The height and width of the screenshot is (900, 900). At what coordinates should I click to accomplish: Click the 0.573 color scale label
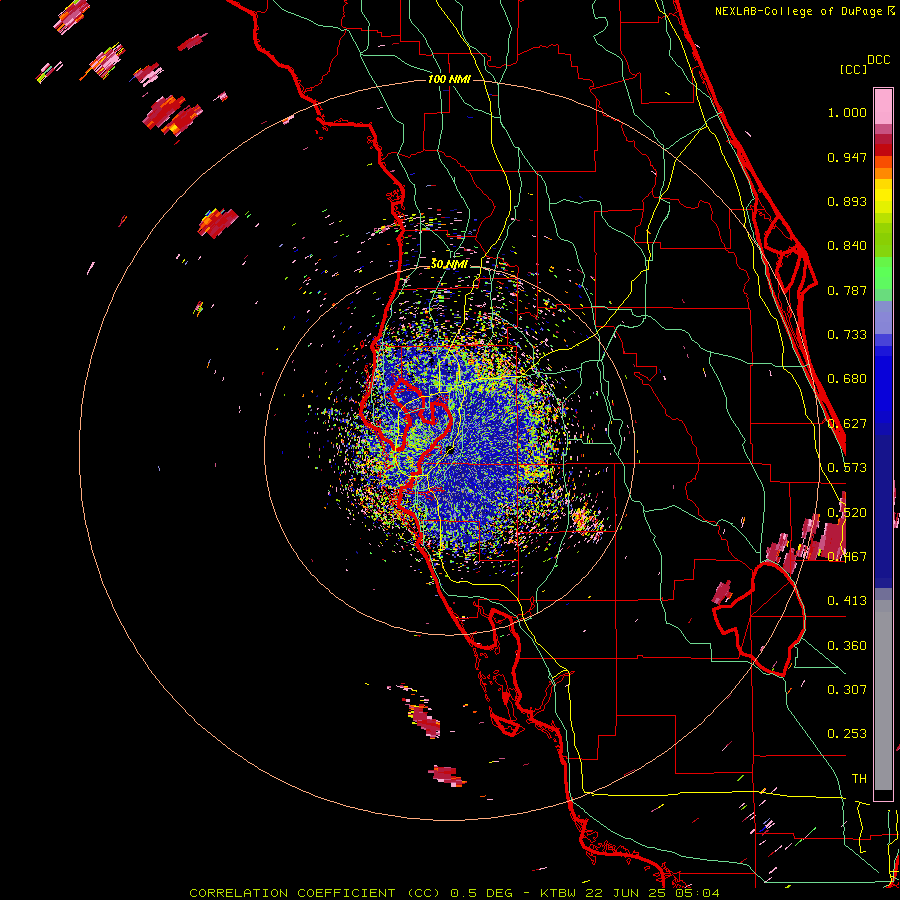click(x=847, y=468)
